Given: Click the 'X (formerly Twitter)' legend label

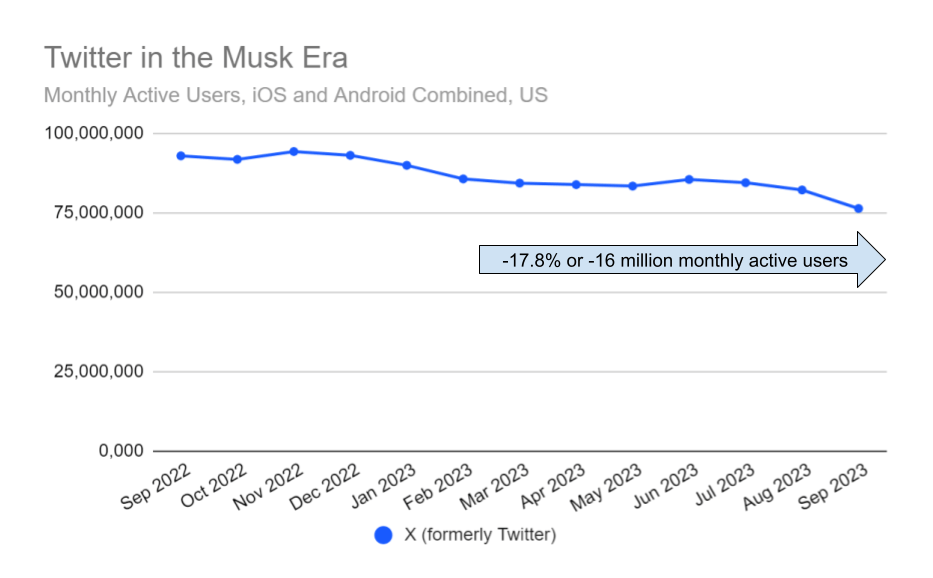Looking at the screenshot, I should (x=479, y=535).
